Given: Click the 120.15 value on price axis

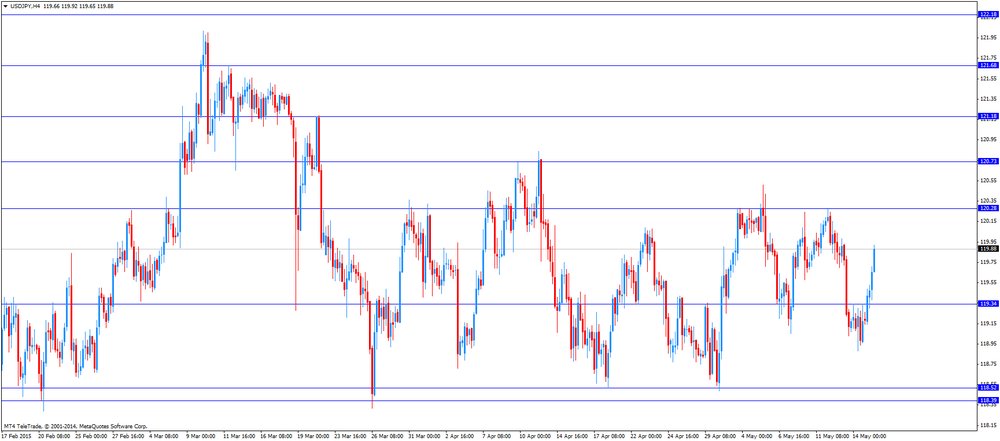Looking at the screenshot, I should coord(989,221).
